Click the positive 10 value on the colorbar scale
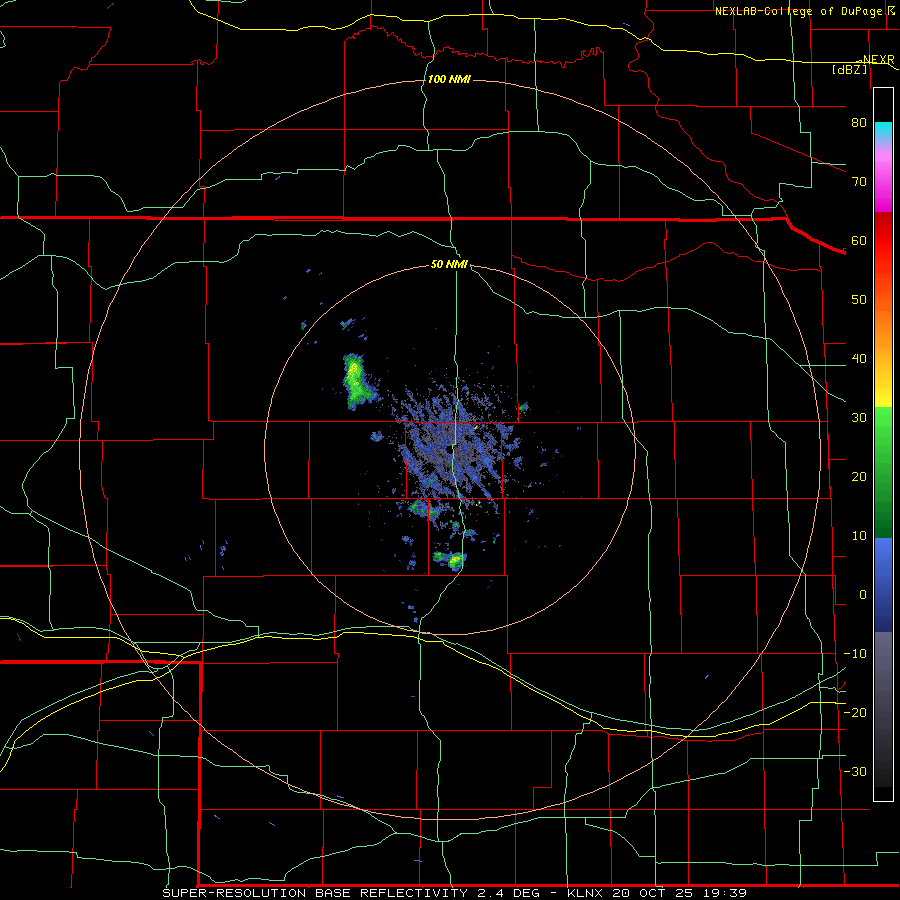 859,536
